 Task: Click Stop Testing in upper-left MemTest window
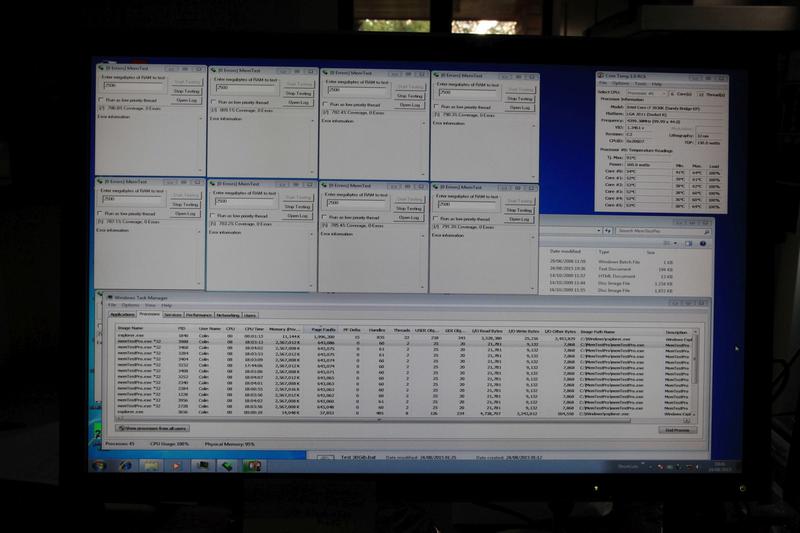pos(186,91)
